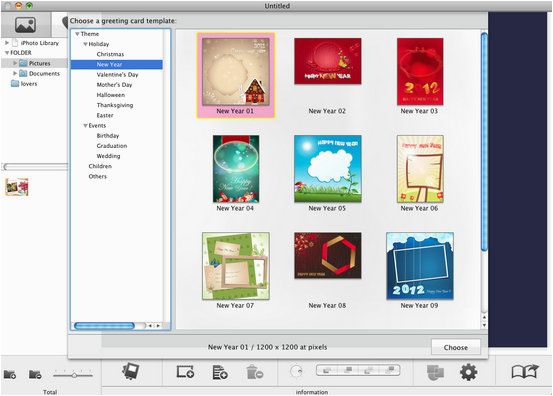Image resolution: width=553 pixels, height=396 pixels.
Task: Open the template photos stack icon
Action: (x=130, y=371)
